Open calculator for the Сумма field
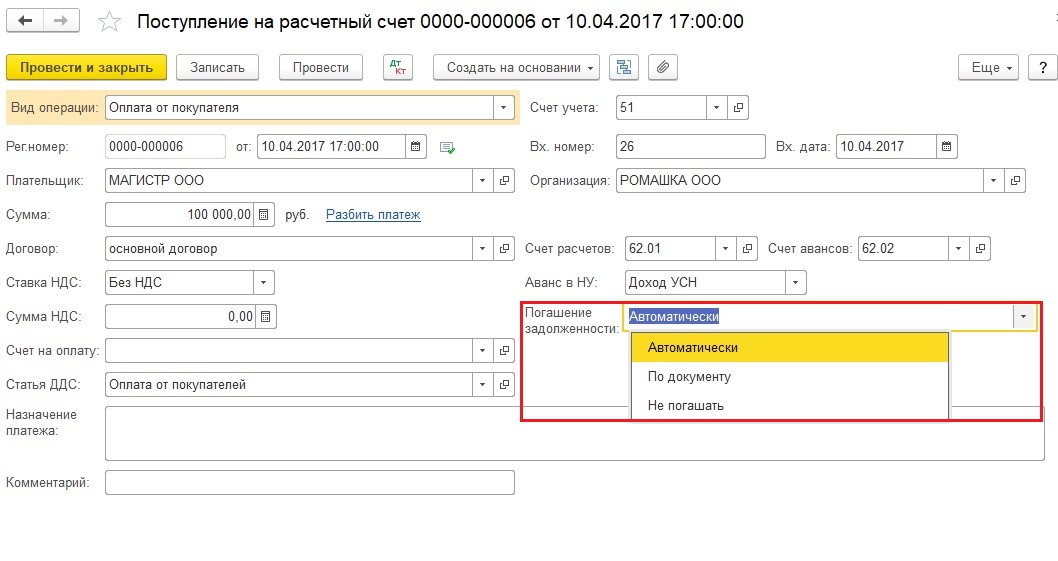The image size is (1058, 561). pos(264,215)
